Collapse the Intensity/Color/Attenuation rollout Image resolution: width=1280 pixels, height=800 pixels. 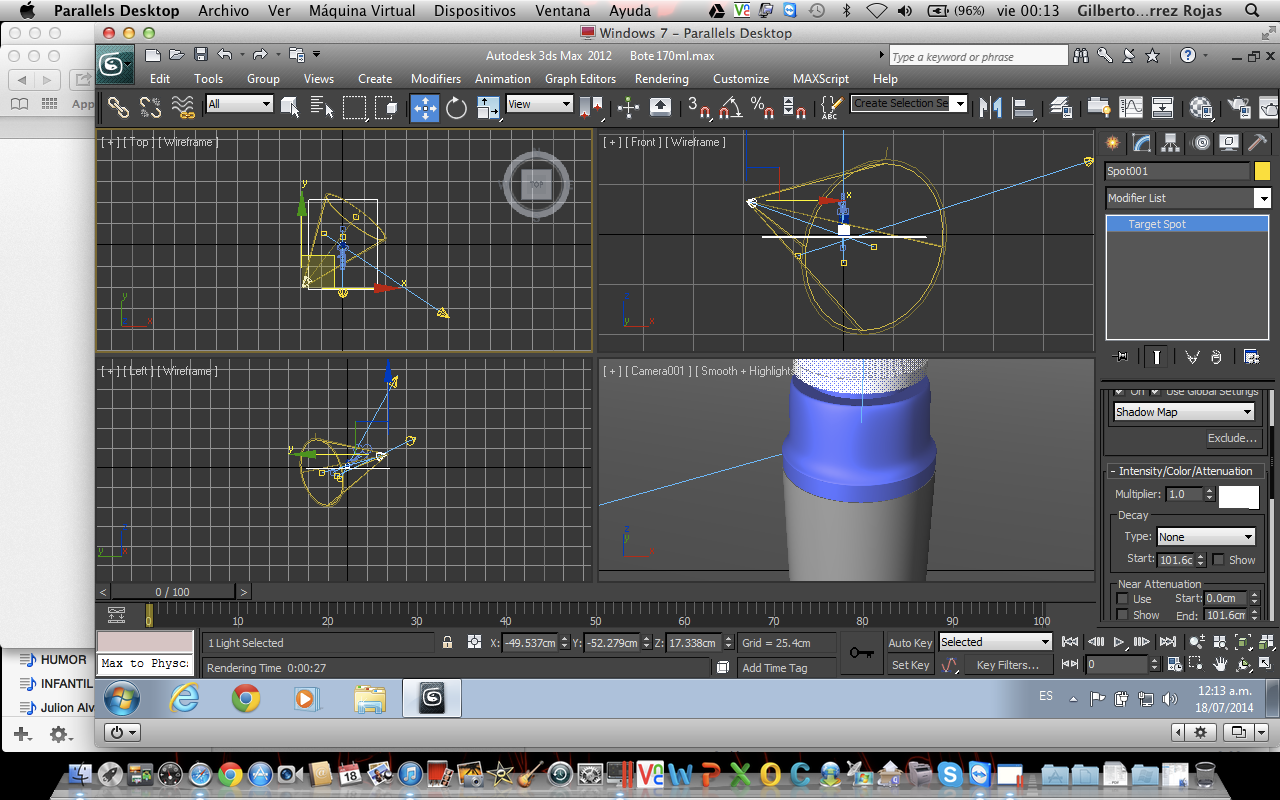tap(1185, 471)
